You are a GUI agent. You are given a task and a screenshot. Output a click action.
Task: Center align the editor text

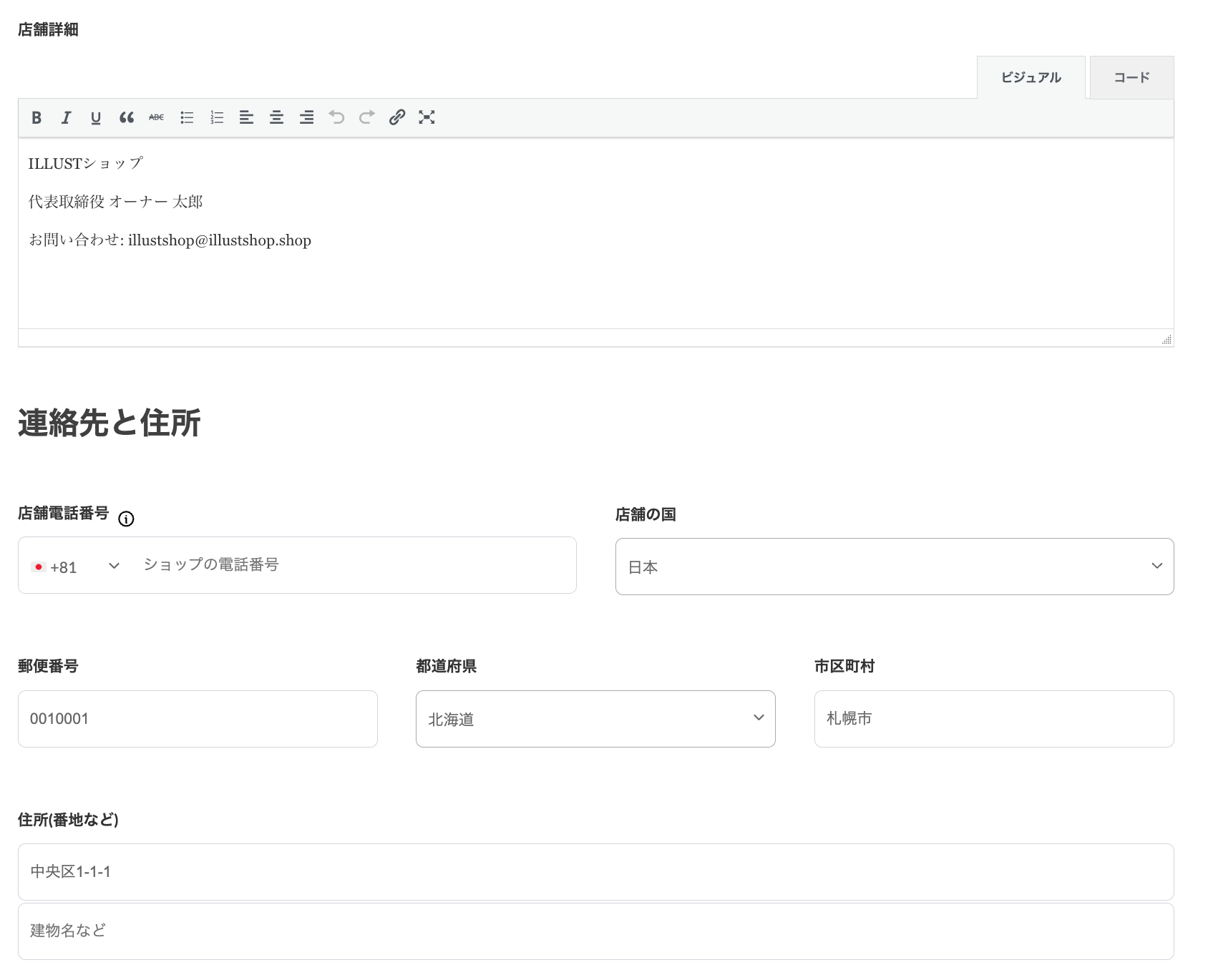pos(276,118)
